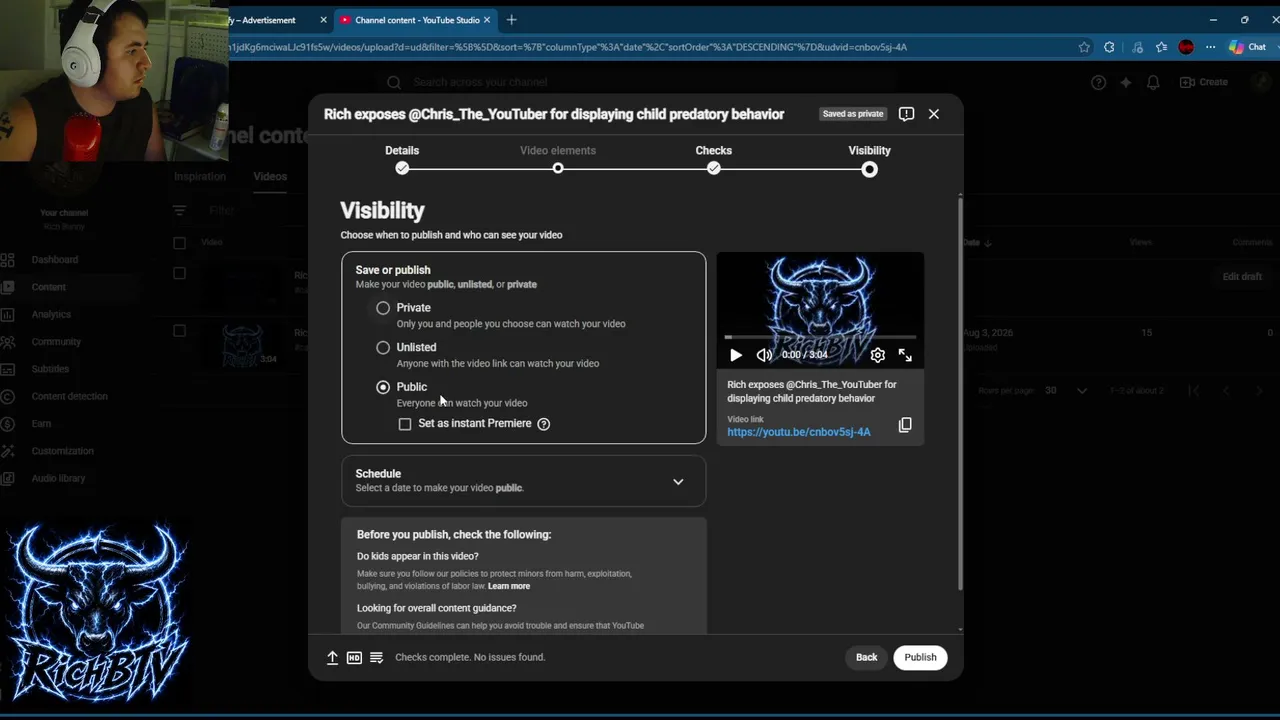Add this page to favorites with the star
Screen dimensions: 1280x720
tap(1084, 47)
